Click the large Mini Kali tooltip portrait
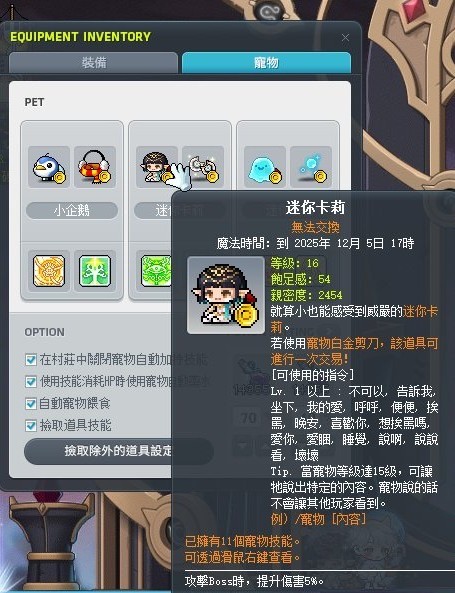This screenshot has height=593, width=455. 226,295
